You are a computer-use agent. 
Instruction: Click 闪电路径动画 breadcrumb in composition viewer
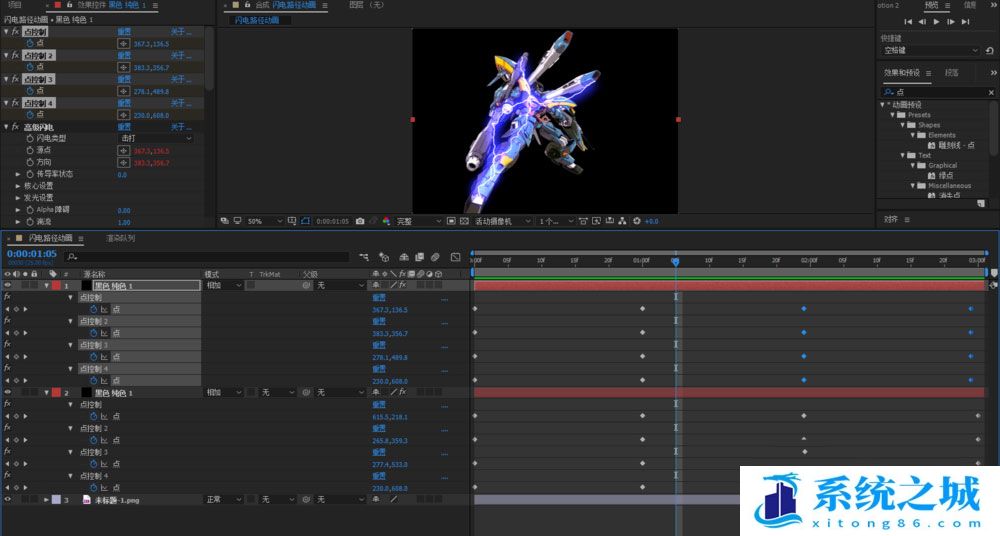coord(257,20)
